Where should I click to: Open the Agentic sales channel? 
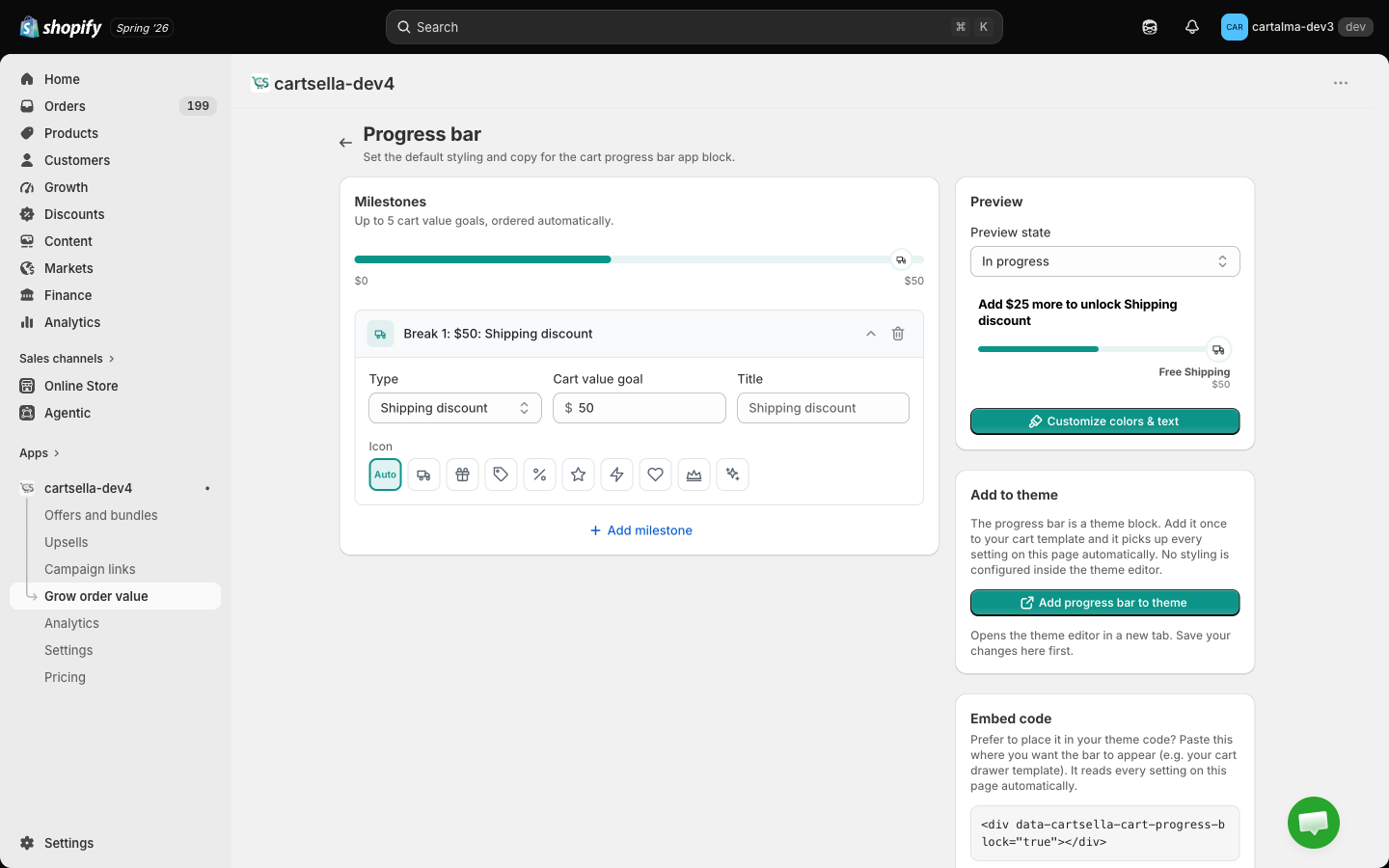(x=116, y=413)
